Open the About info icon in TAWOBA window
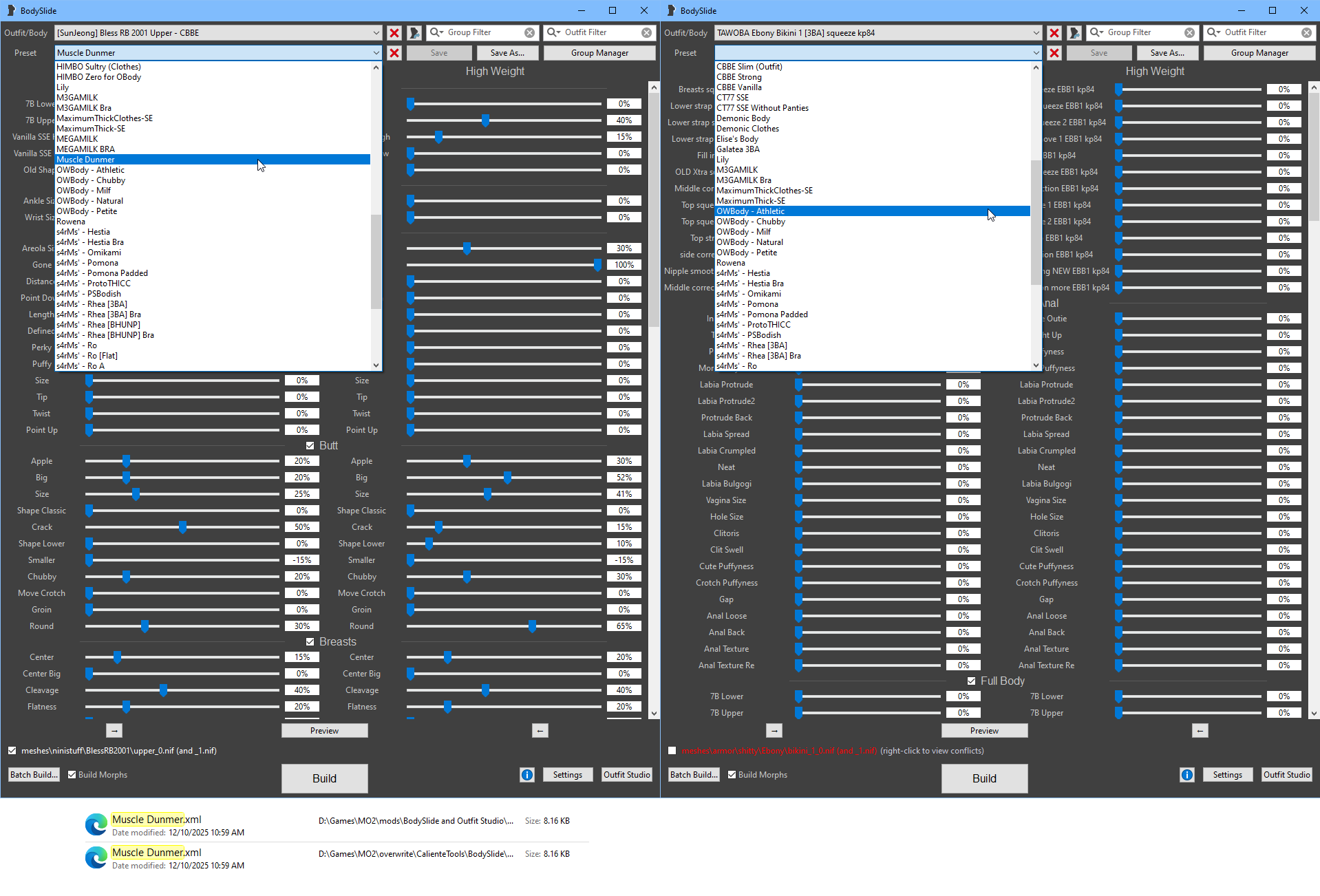The width and height of the screenshot is (1320, 896). click(x=1187, y=775)
